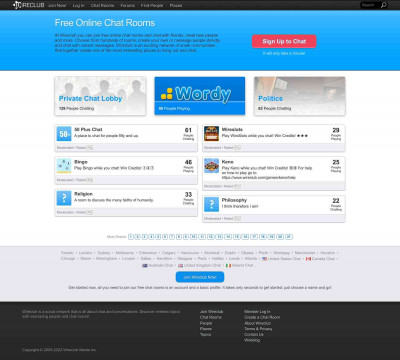The height and width of the screenshot is (360, 400).
Task: Open Find People in top navigation
Action: click(x=152, y=5)
